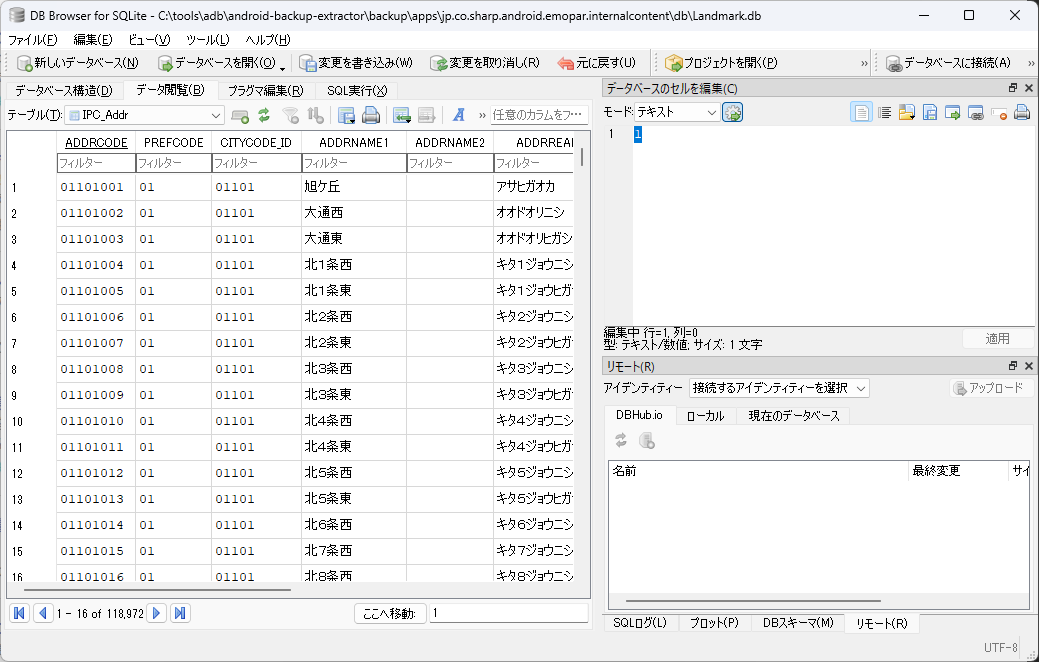
Task: Switch to the Plot (プロット) bottom tab
Action: (714, 623)
